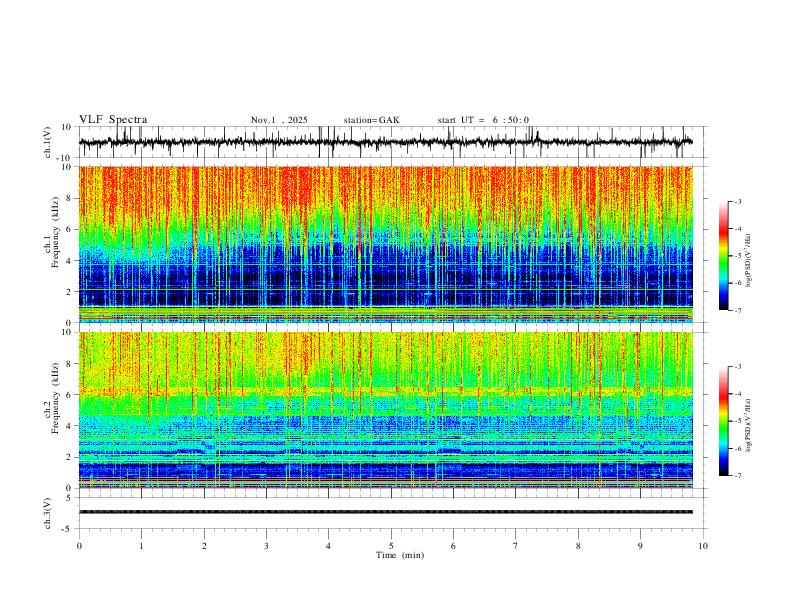Click the ch.1 log(PSD) colorbar label
This screenshot has width=792, height=612.
pos(749,260)
